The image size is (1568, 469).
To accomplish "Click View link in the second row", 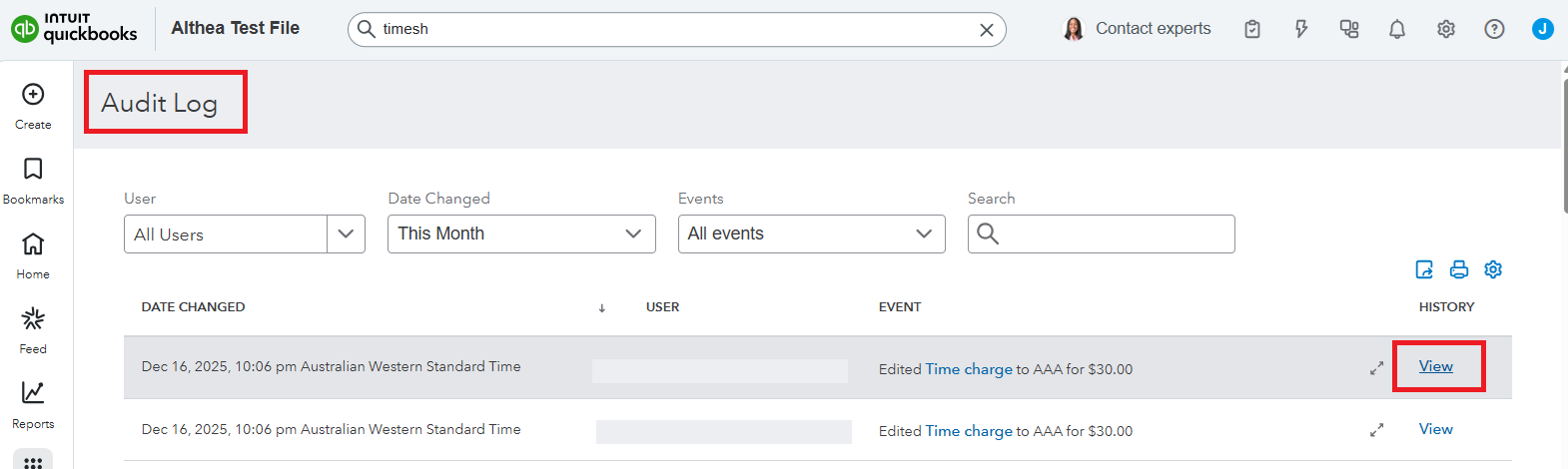I will point(1435,429).
